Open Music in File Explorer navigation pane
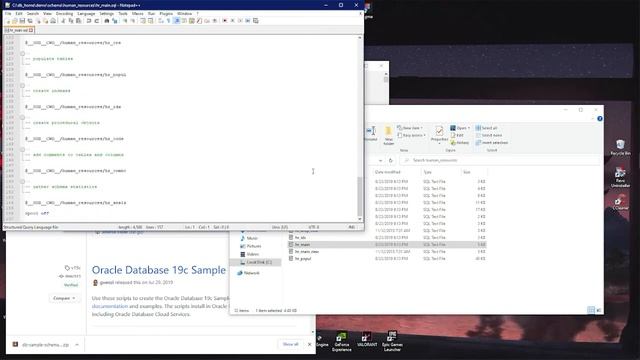The height and width of the screenshot is (360, 640). tap(249, 238)
